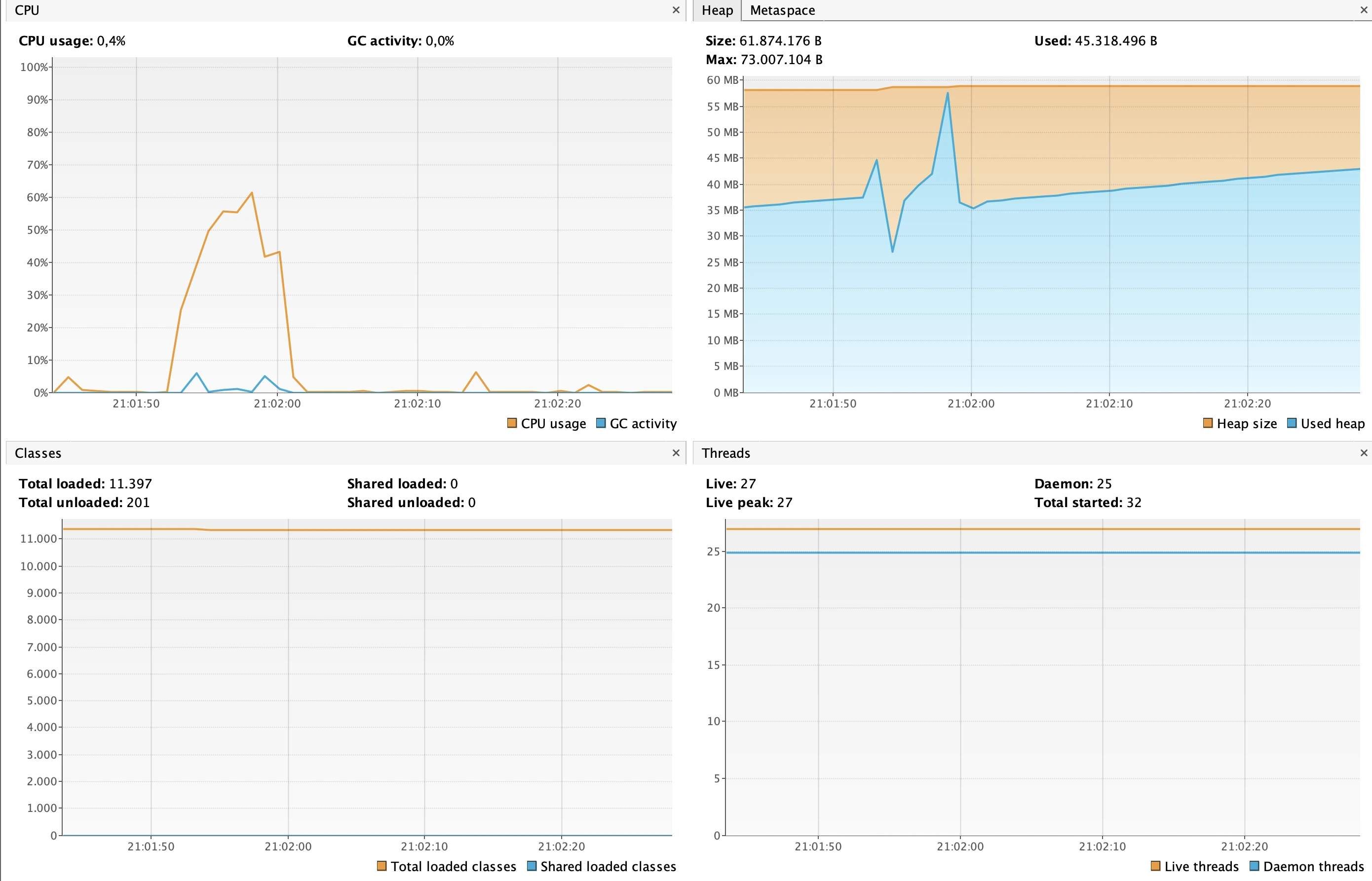Image resolution: width=1372 pixels, height=881 pixels.
Task: Close the Heap panel
Action: (x=1364, y=10)
